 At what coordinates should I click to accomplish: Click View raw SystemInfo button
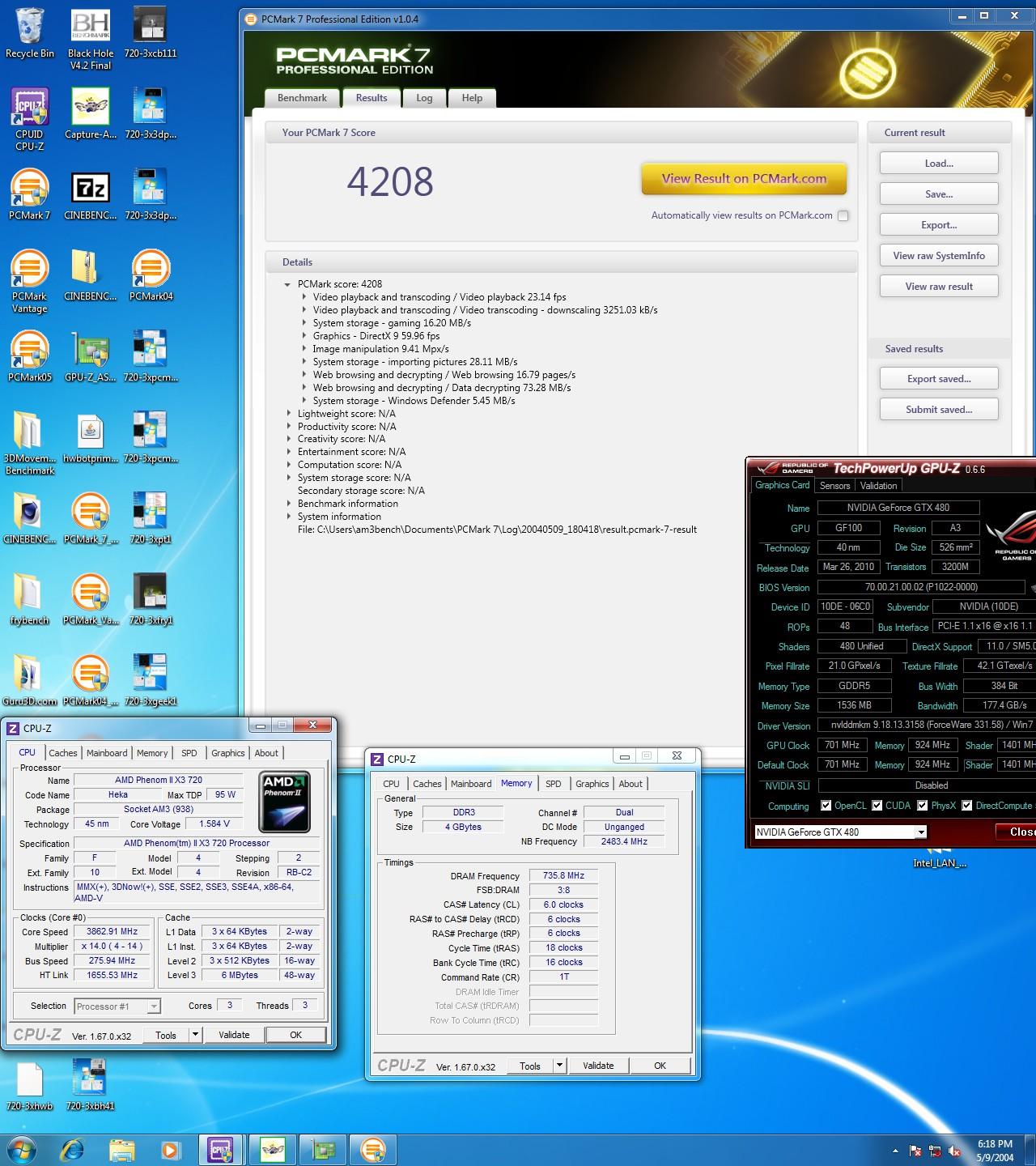(x=939, y=256)
